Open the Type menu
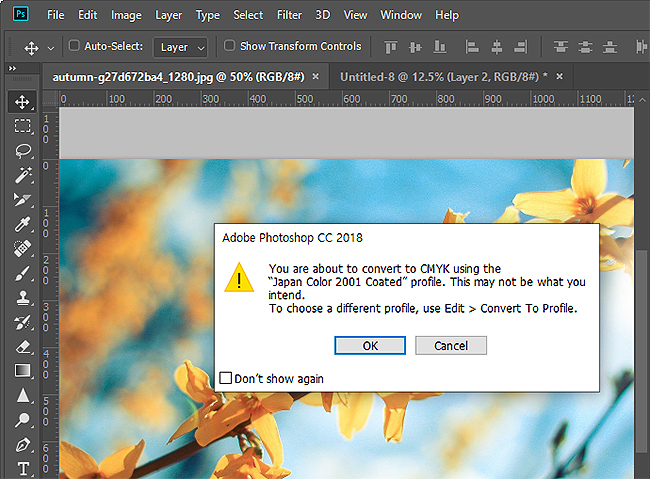The height and width of the screenshot is (479, 650). point(208,15)
